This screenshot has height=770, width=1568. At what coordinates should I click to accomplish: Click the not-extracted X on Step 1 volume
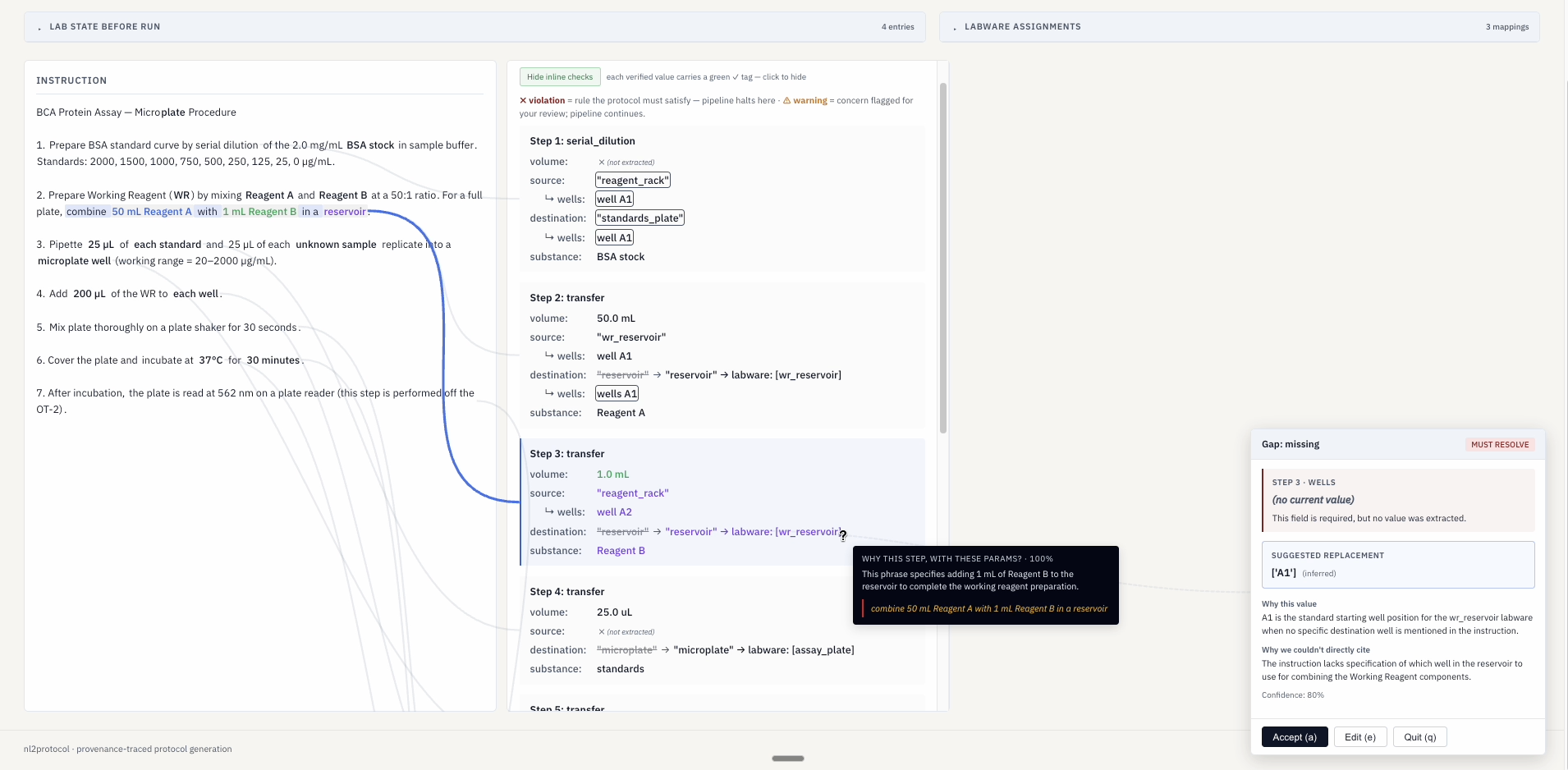tap(601, 162)
